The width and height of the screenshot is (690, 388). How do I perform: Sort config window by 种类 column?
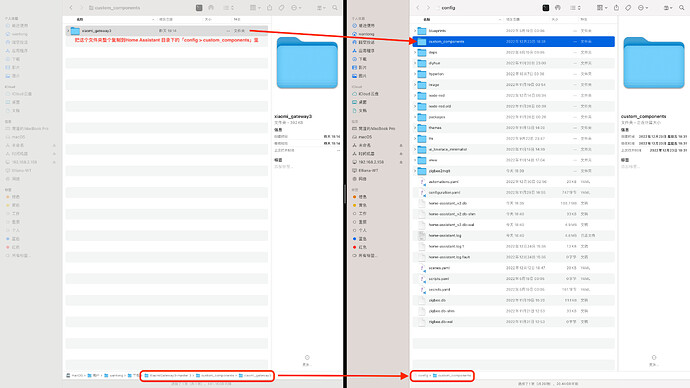point(584,19)
